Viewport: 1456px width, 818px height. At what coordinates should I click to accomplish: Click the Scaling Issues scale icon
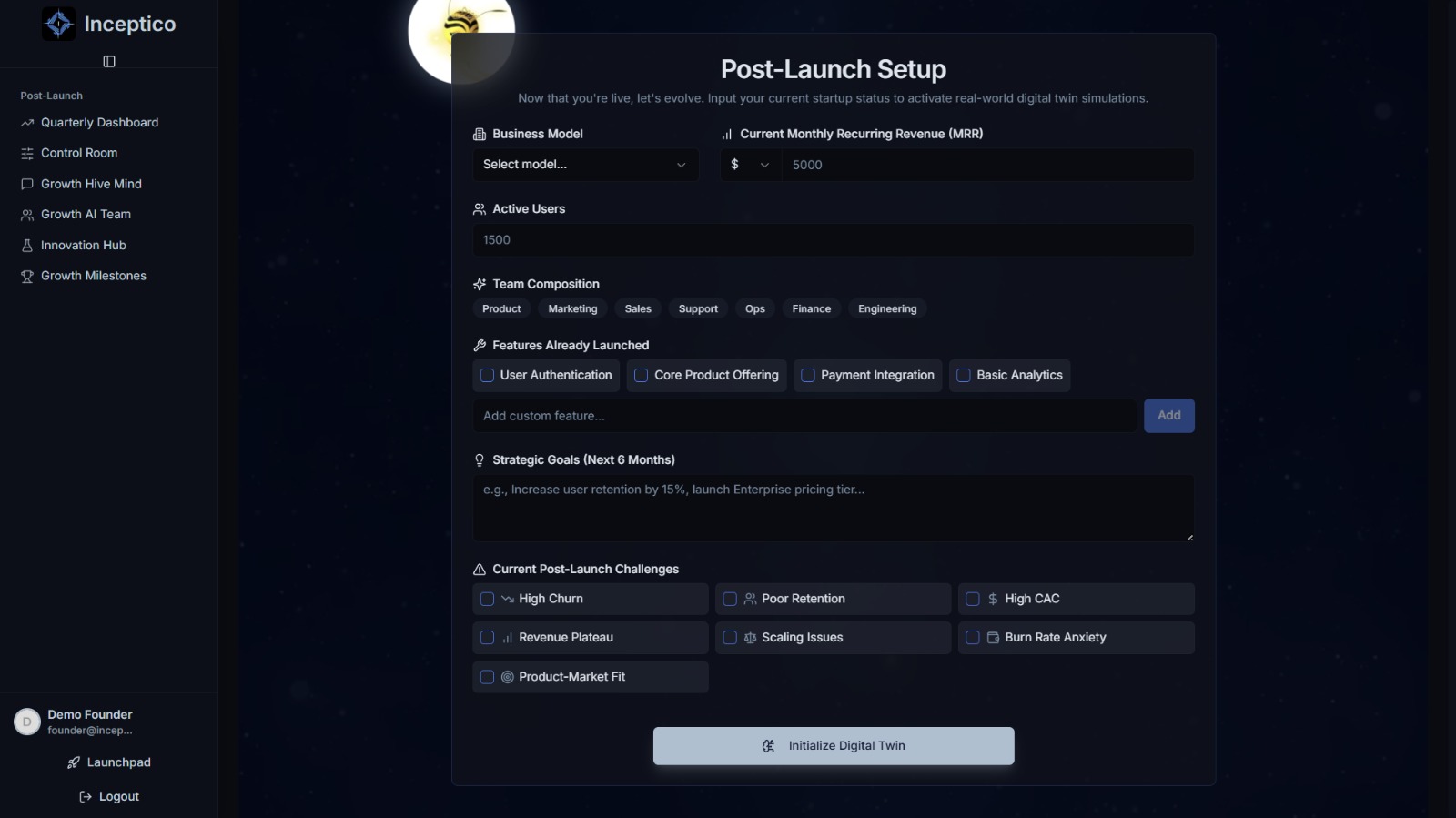click(751, 638)
